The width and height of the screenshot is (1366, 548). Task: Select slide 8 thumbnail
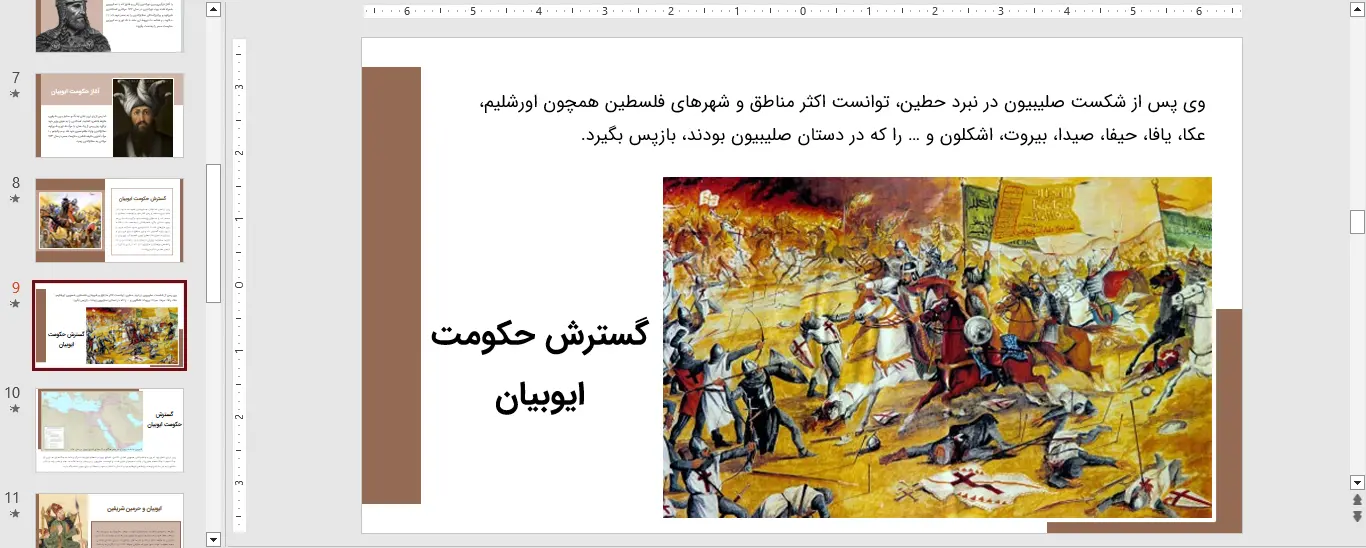point(110,220)
